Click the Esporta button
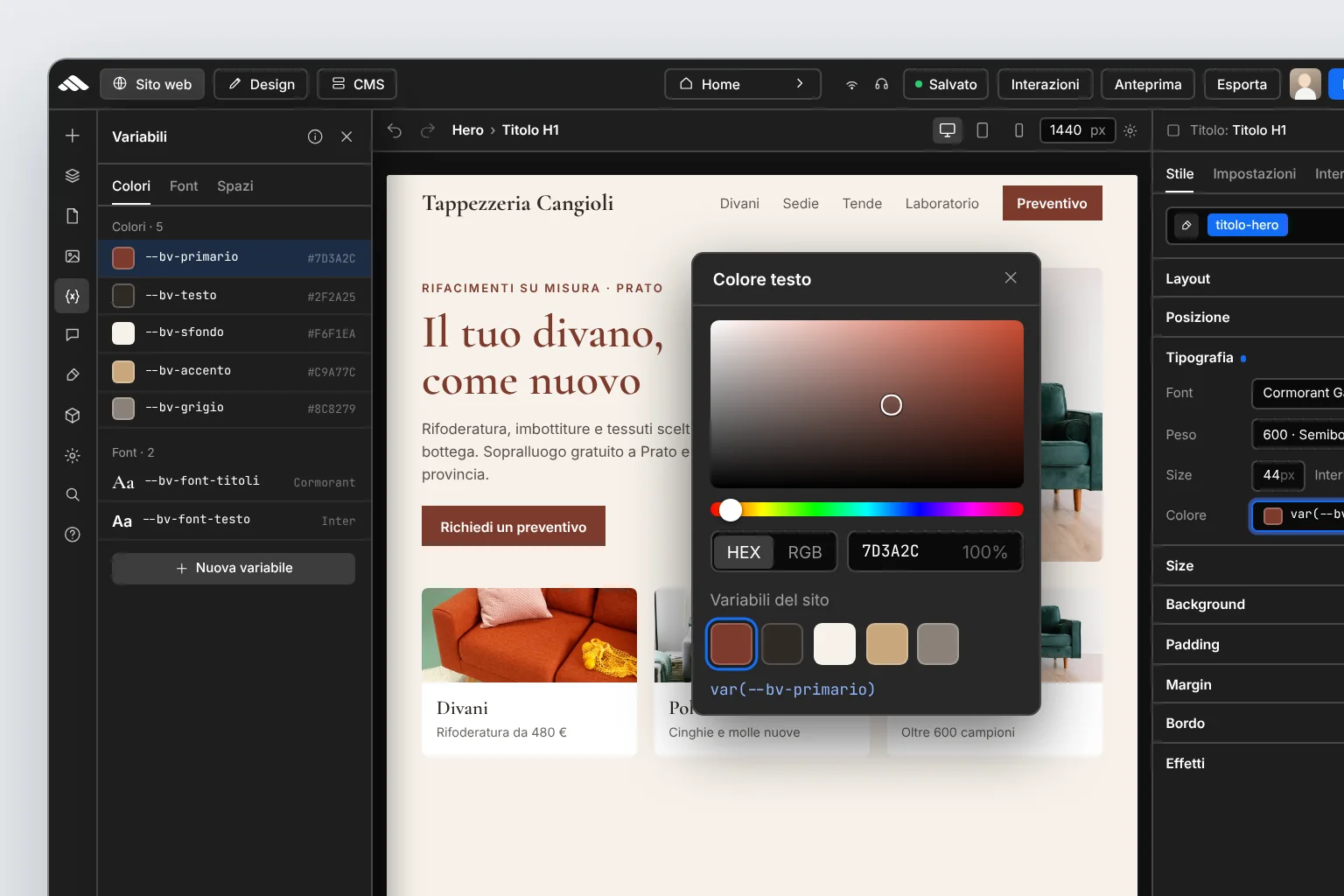The height and width of the screenshot is (896, 1344). pos(1242,84)
